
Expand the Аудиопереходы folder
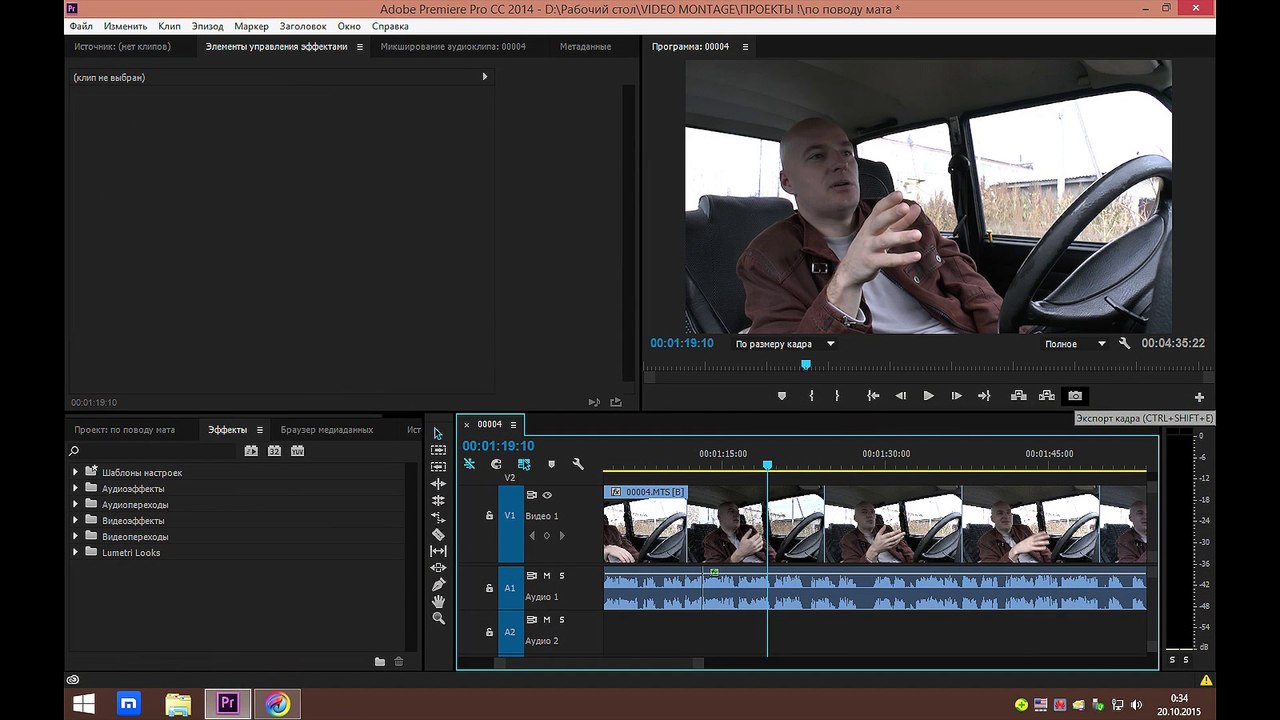pyautogui.click(x=75, y=504)
